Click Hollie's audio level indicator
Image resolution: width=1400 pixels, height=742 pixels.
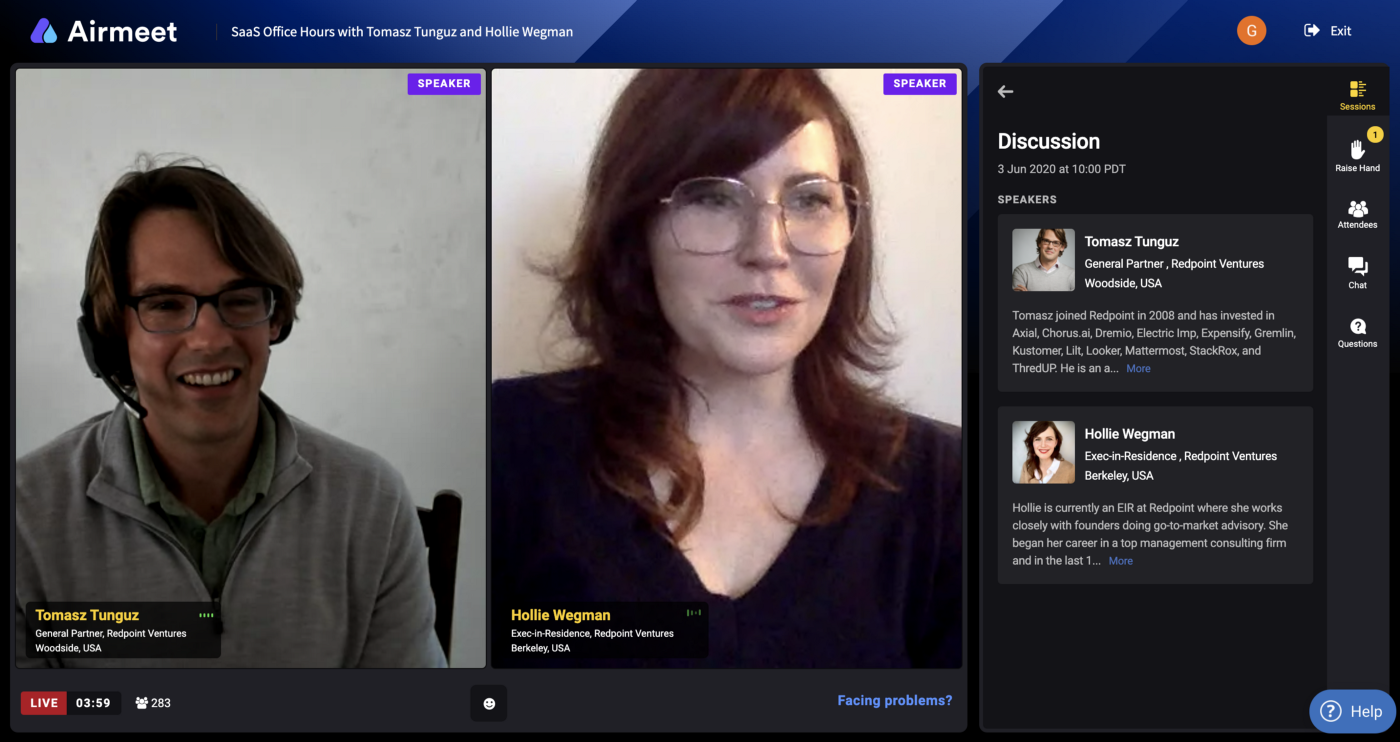(x=693, y=612)
